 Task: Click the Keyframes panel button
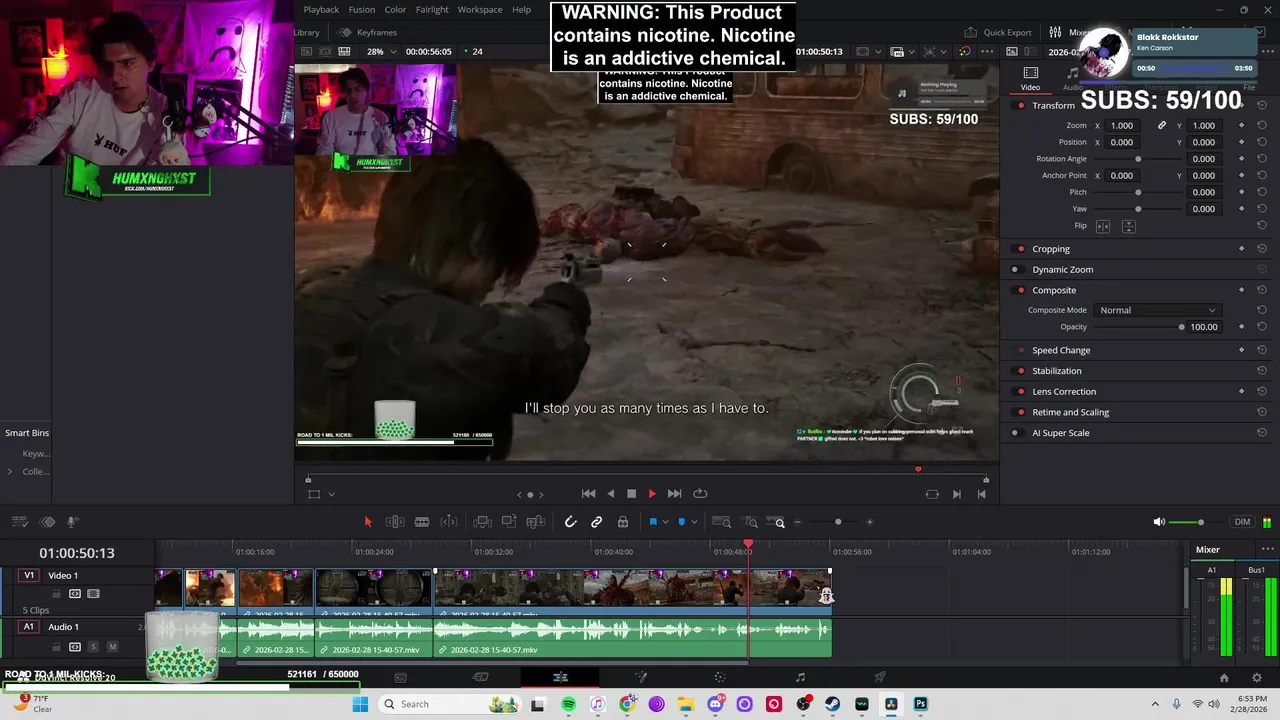click(368, 32)
